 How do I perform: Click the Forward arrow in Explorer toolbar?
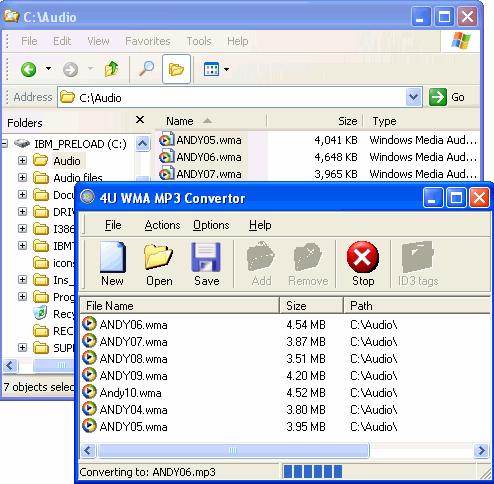point(70,69)
